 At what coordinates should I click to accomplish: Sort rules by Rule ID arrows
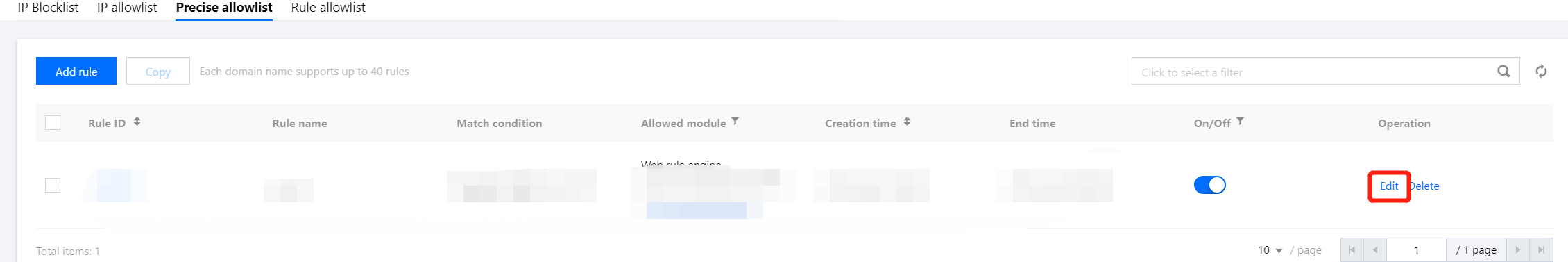coord(137,122)
